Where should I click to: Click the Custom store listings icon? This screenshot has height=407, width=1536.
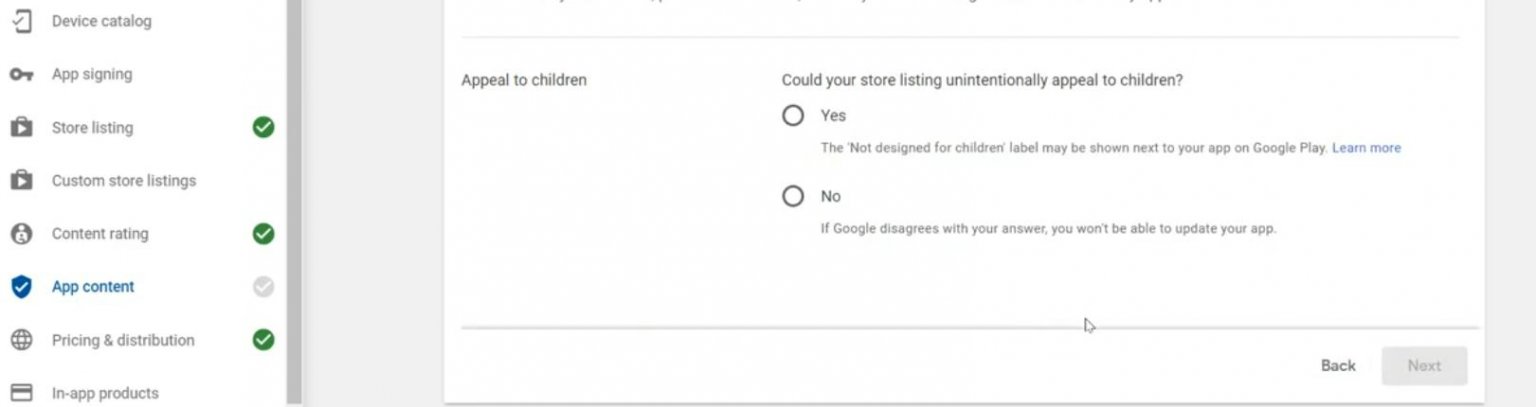click(21, 181)
